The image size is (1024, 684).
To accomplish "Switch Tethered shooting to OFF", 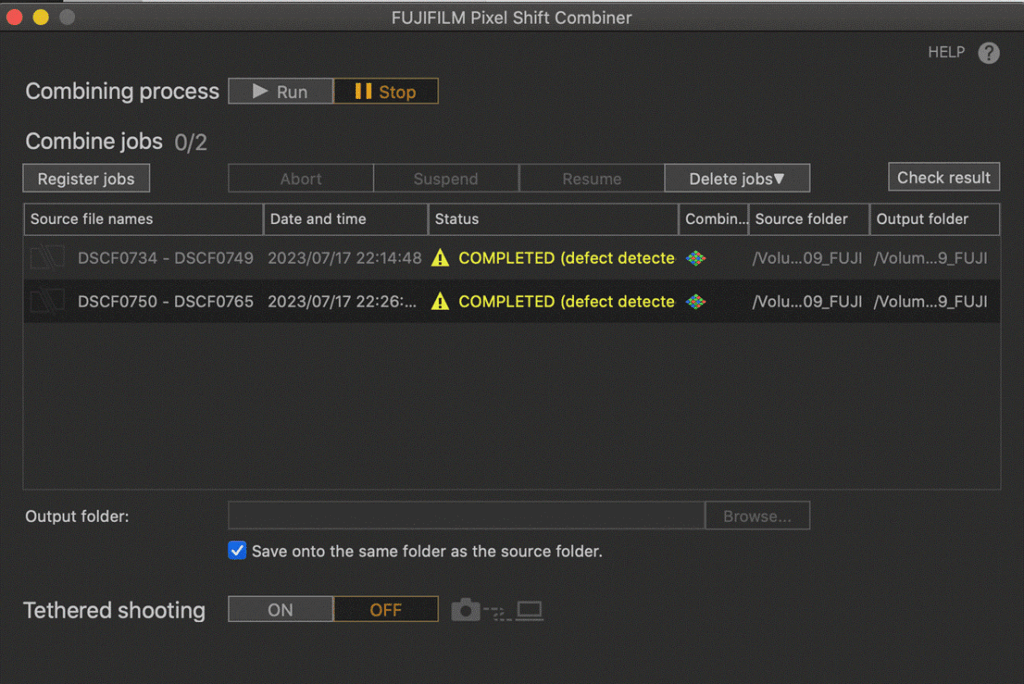I will 385,609.
